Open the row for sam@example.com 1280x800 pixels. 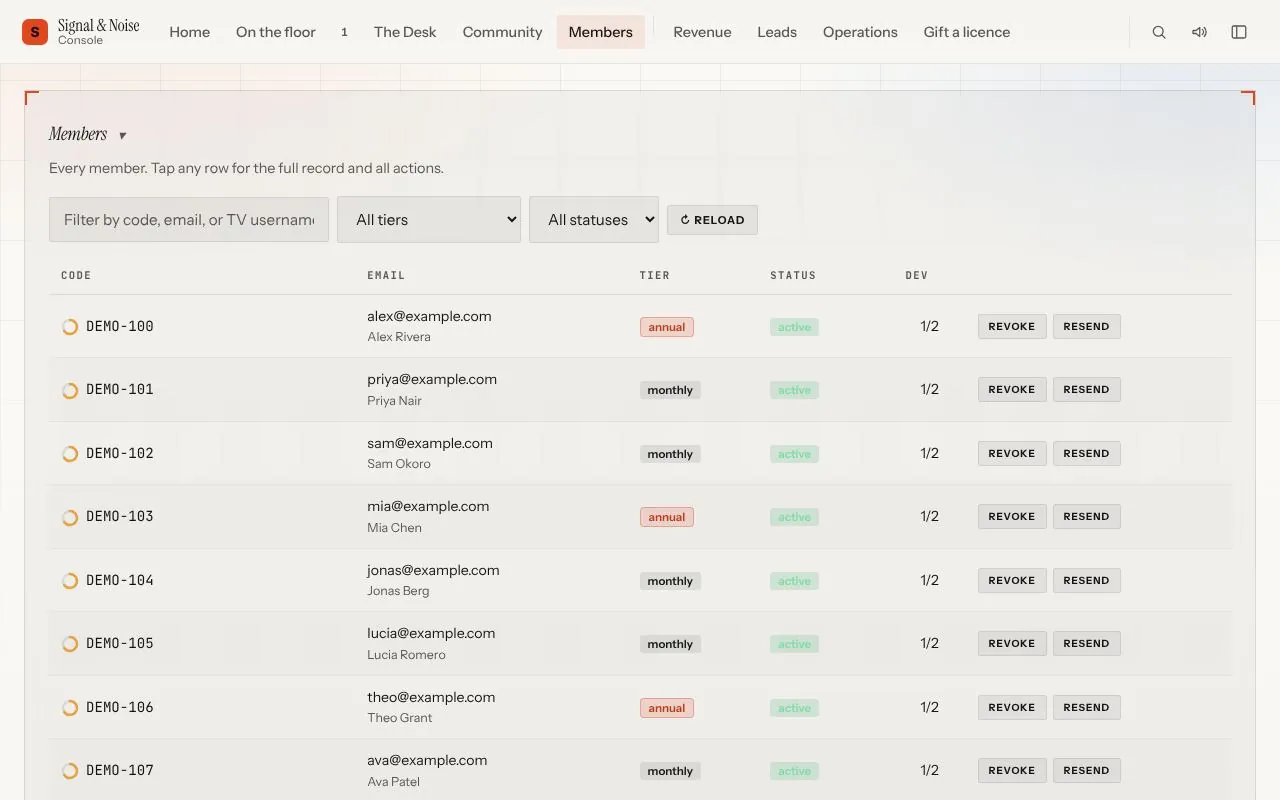coord(640,453)
